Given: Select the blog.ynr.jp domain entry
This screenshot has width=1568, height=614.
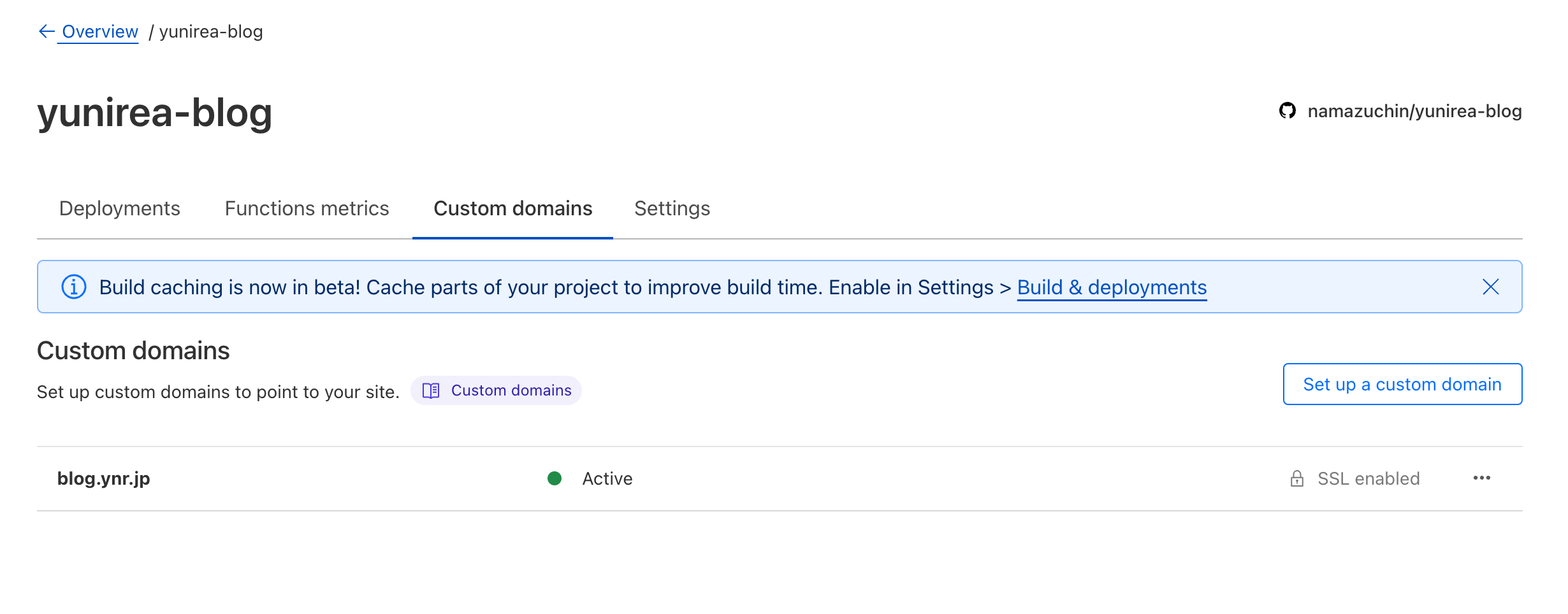Looking at the screenshot, I should 104,478.
